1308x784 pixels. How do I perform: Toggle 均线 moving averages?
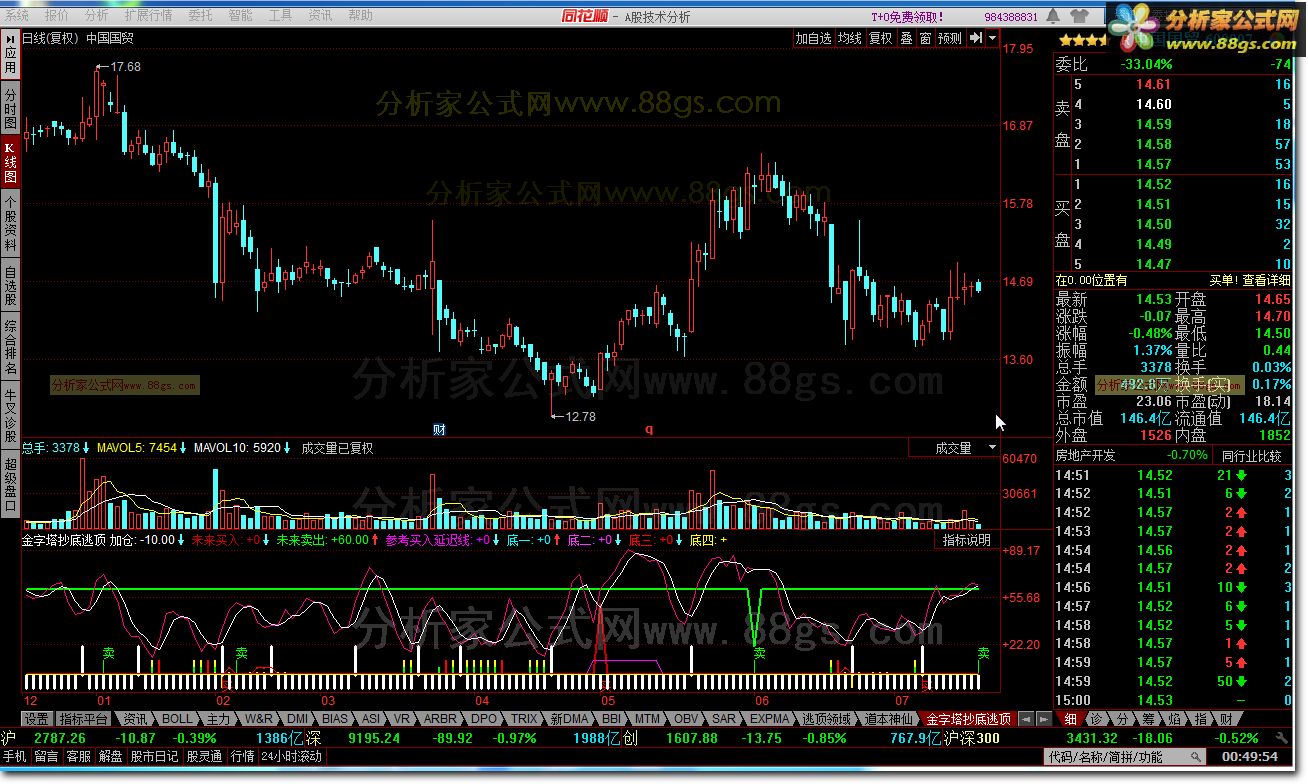850,38
